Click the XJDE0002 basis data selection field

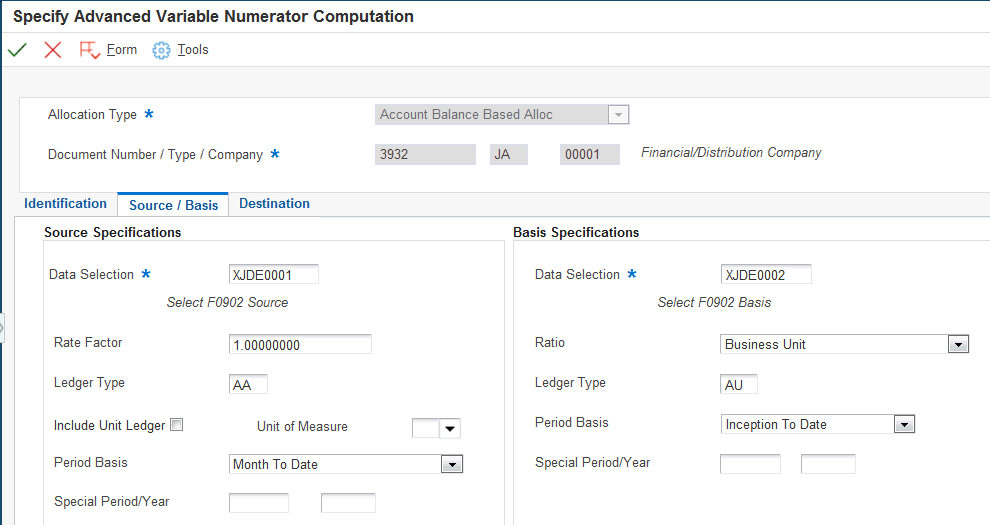[x=765, y=274]
